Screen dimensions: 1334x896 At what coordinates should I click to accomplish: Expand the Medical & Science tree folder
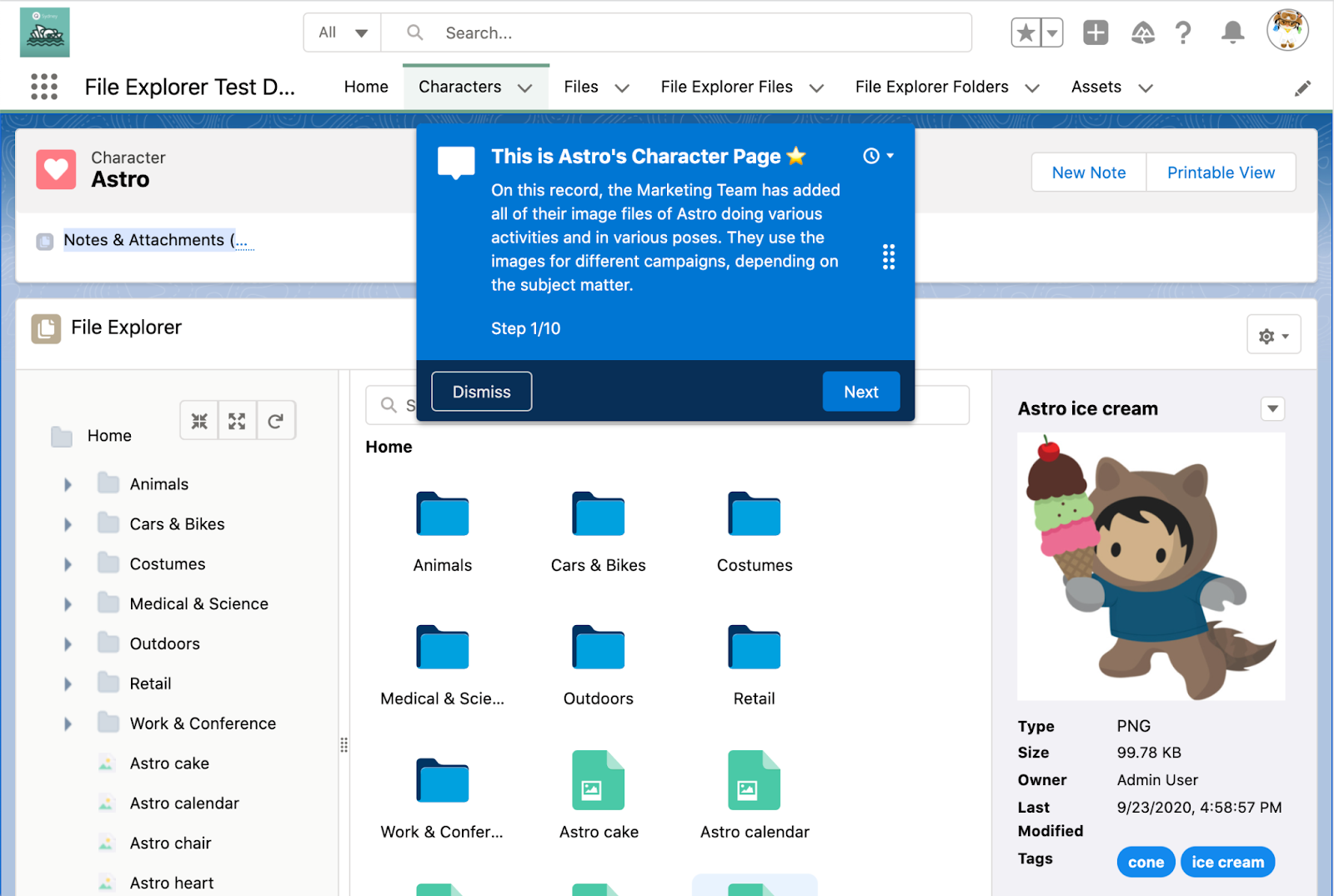[68, 604]
